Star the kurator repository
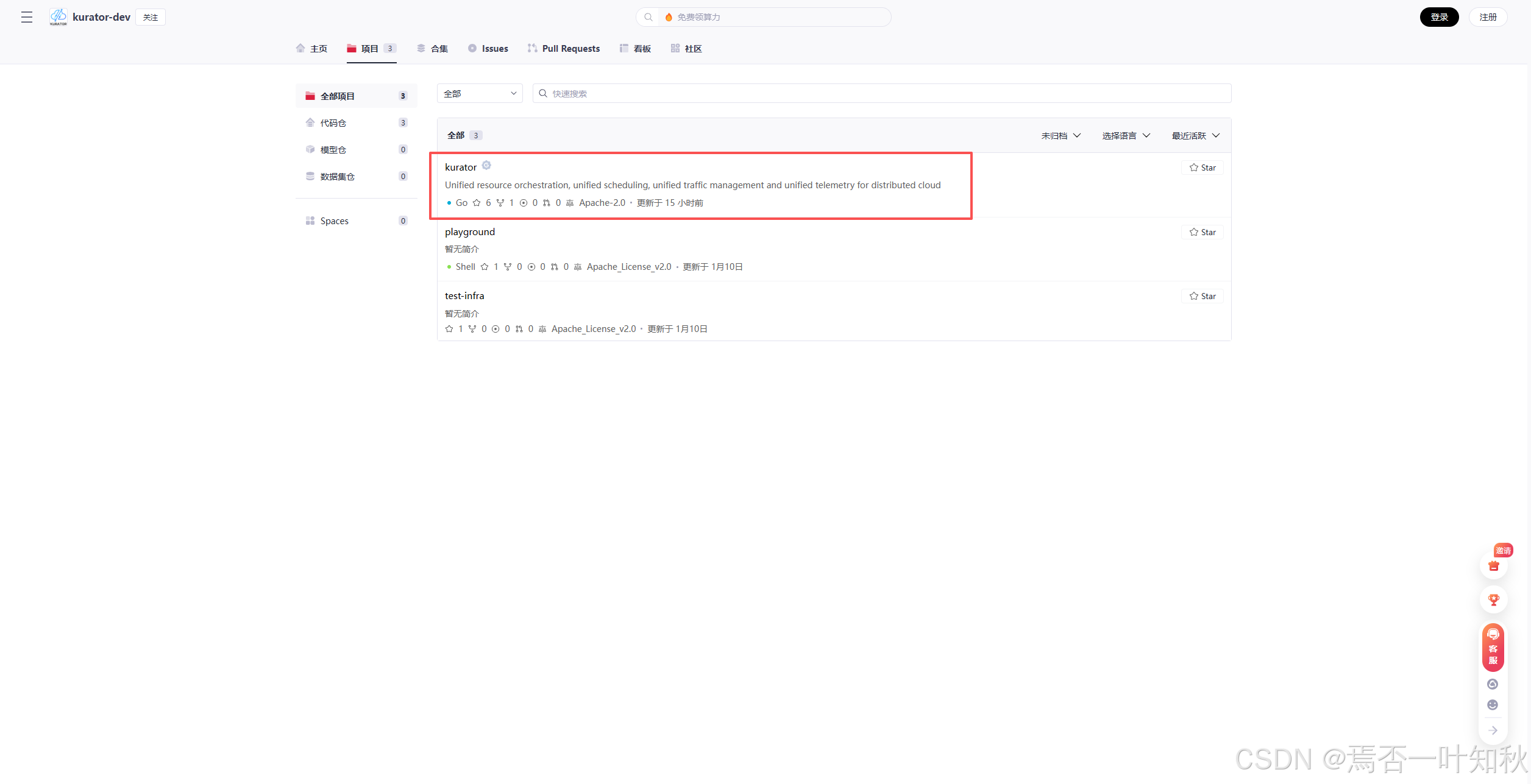 click(x=1202, y=168)
